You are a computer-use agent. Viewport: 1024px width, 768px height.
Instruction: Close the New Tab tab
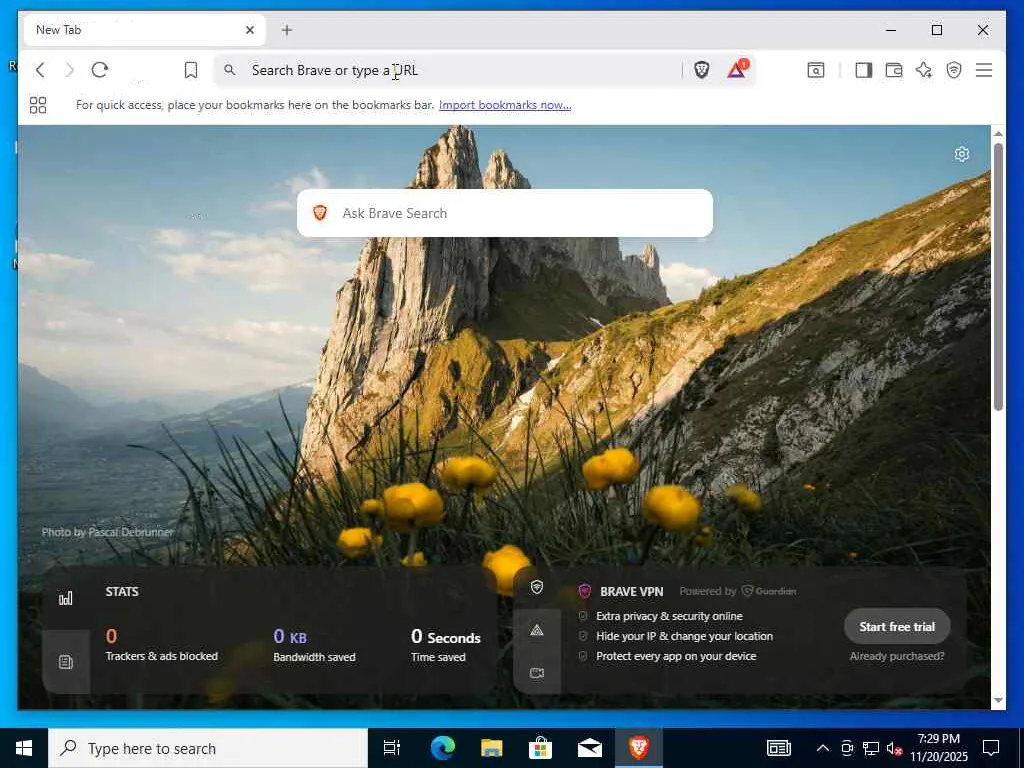[x=249, y=30]
